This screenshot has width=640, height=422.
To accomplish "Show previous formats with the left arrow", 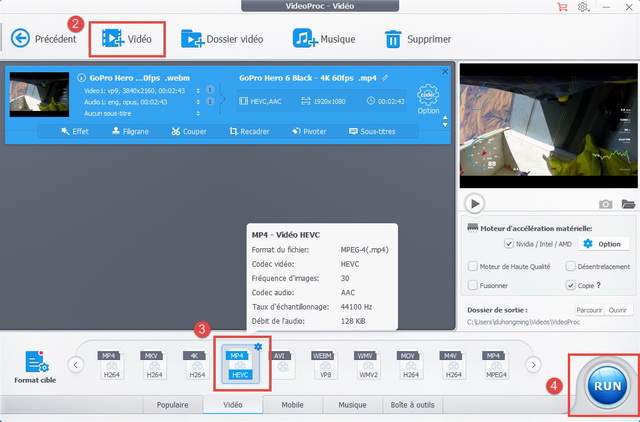I will pos(76,364).
